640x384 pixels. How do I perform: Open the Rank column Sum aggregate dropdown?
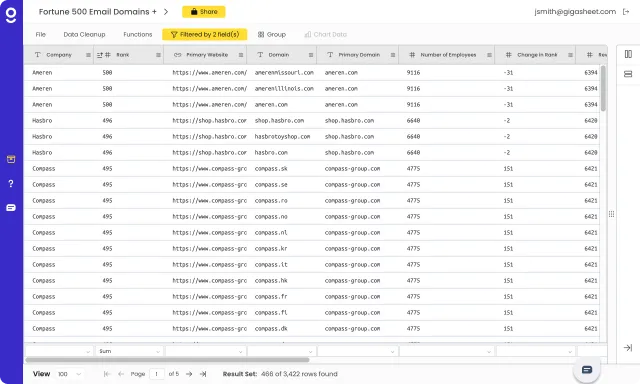coord(129,351)
